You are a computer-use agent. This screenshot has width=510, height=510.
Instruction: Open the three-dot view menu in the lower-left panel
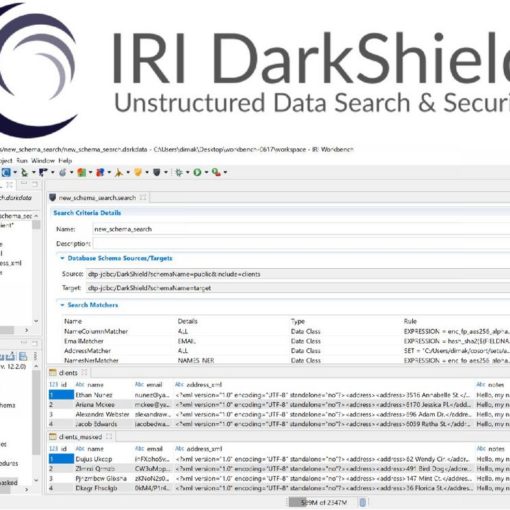coord(35,356)
